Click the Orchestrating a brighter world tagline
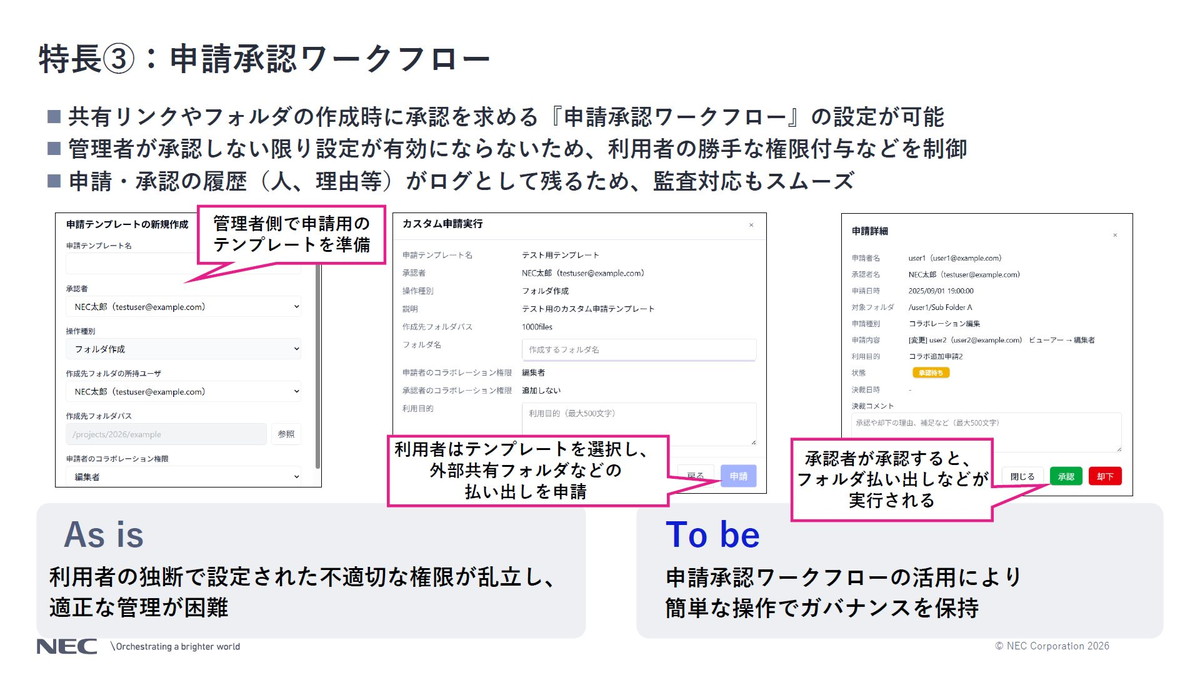This screenshot has height=675, width=1200. point(175,647)
